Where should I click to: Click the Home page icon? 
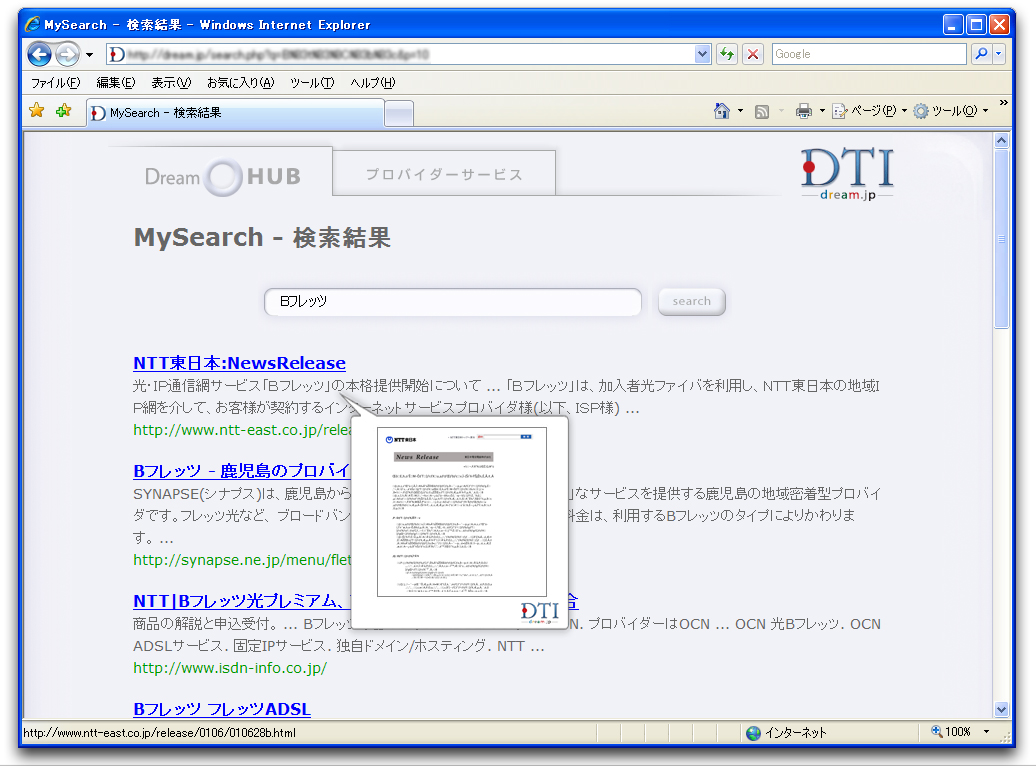tap(721, 111)
